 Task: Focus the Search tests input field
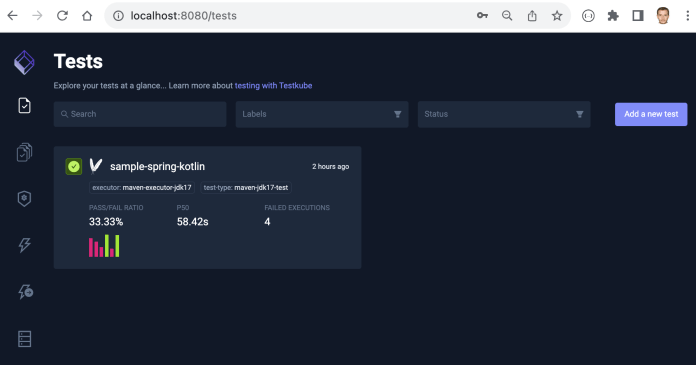[140, 114]
